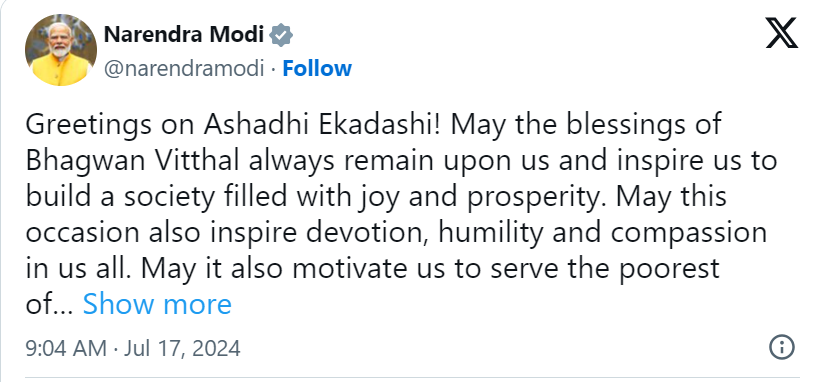Open the @narendramodi handle link
The height and width of the screenshot is (382, 818).
[184, 68]
